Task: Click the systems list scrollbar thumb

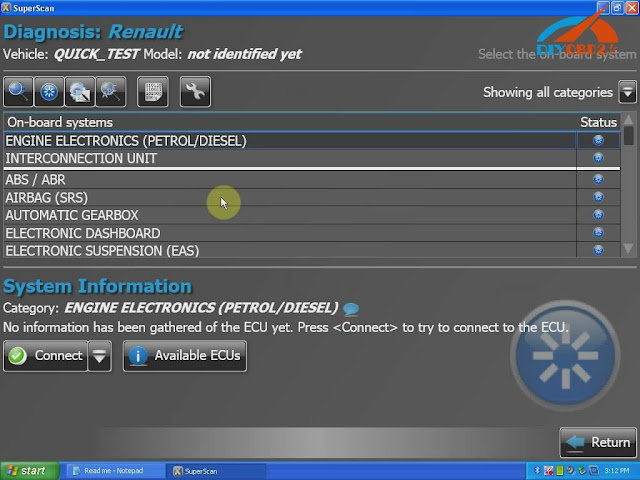Action: 629,136
